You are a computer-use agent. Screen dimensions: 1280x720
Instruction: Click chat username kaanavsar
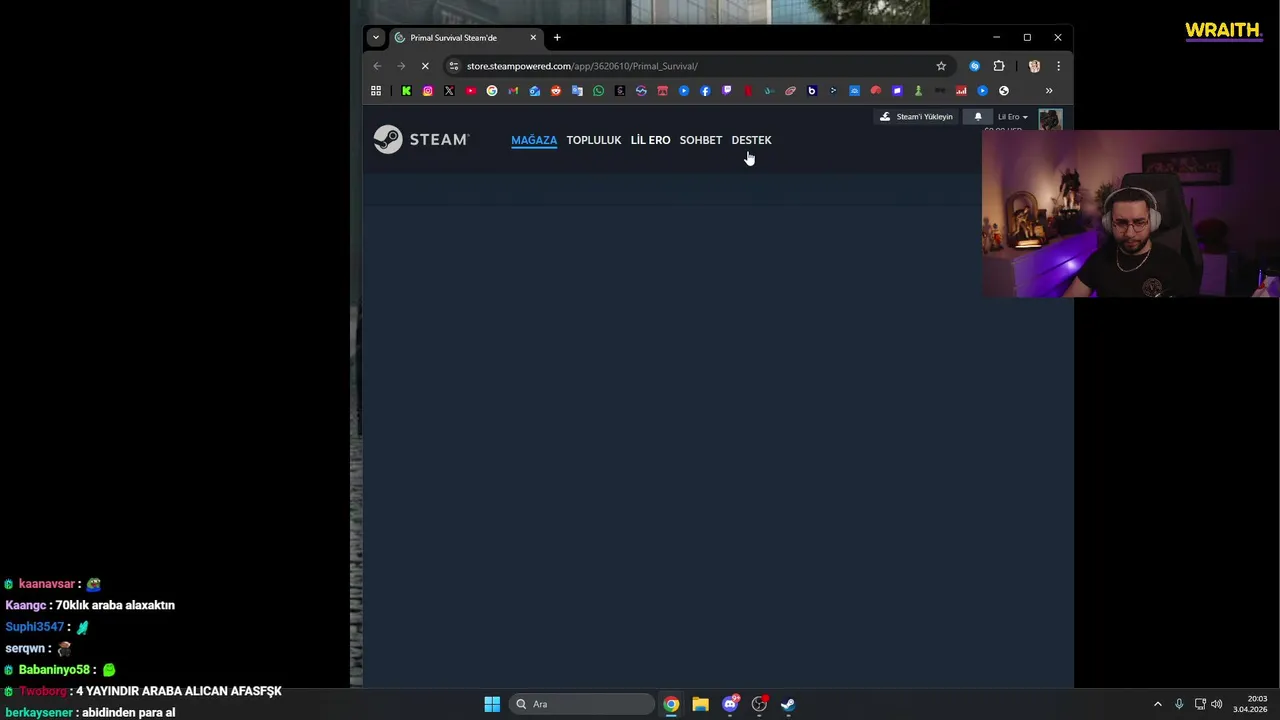pyautogui.click(x=47, y=584)
